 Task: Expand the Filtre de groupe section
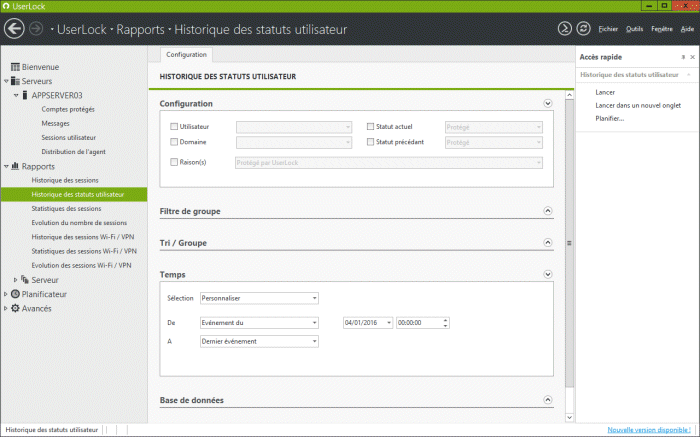pos(548,211)
